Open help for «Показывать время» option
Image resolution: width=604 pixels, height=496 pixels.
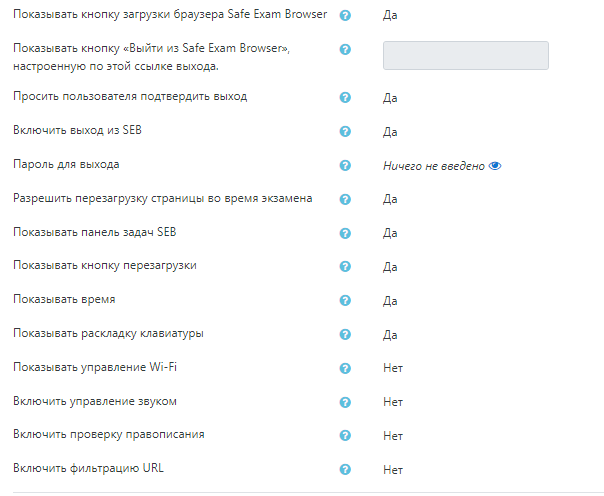[x=345, y=300]
